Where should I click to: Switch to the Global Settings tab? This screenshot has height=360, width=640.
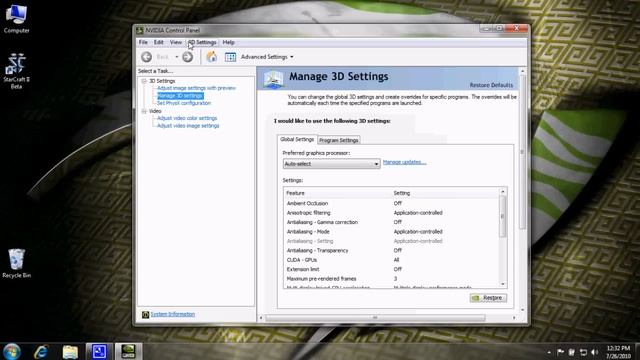tap(297, 140)
